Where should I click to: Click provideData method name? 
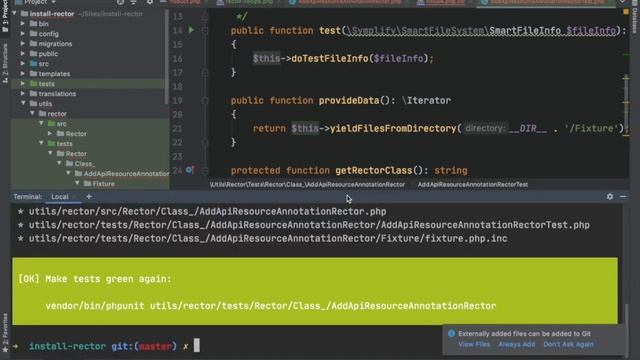(x=349, y=100)
